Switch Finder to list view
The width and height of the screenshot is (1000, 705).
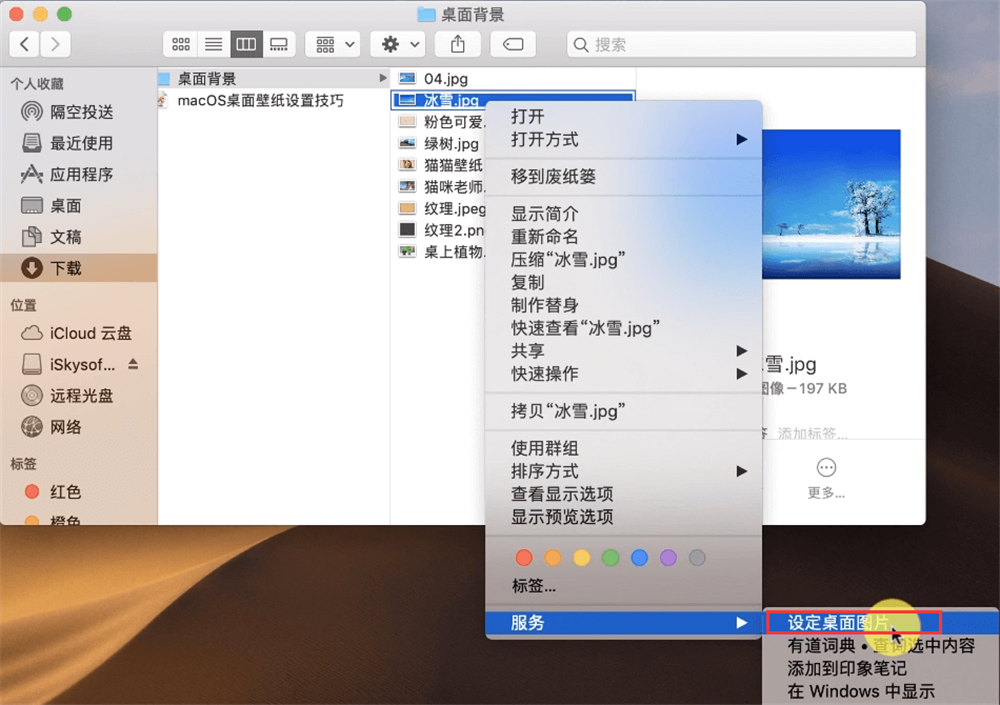[213, 44]
